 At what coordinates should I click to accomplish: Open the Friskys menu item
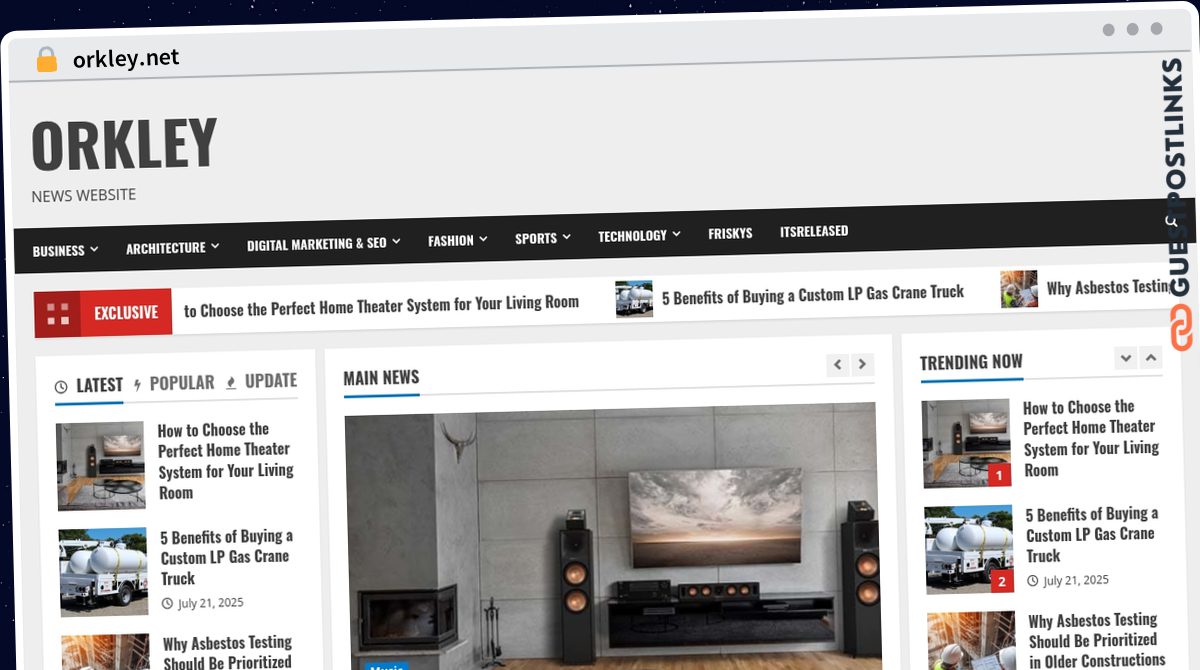pos(730,233)
